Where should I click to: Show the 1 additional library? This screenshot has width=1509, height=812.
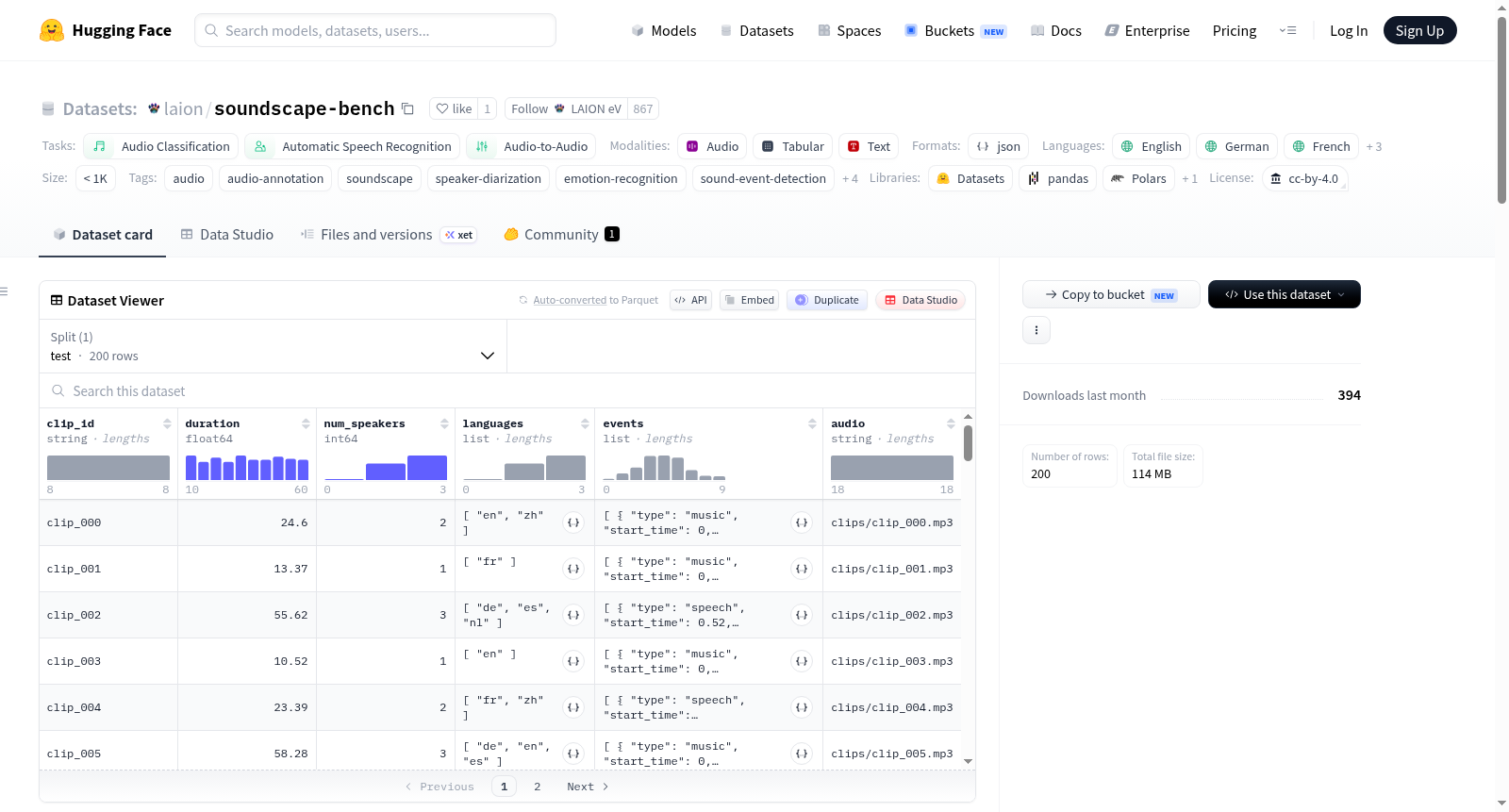click(x=1189, y=179)
